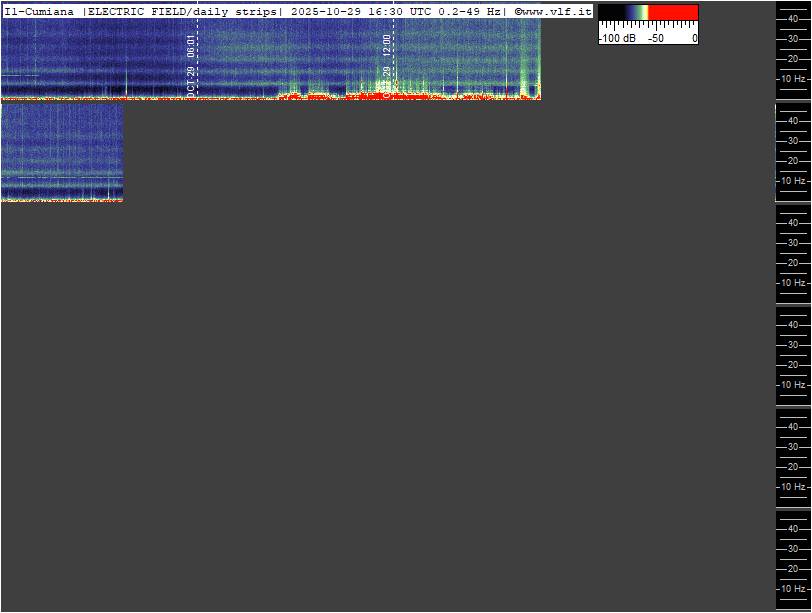Click the -50 label on the color scale
This screenshot has height=613, width=812.
coord(656,38)
